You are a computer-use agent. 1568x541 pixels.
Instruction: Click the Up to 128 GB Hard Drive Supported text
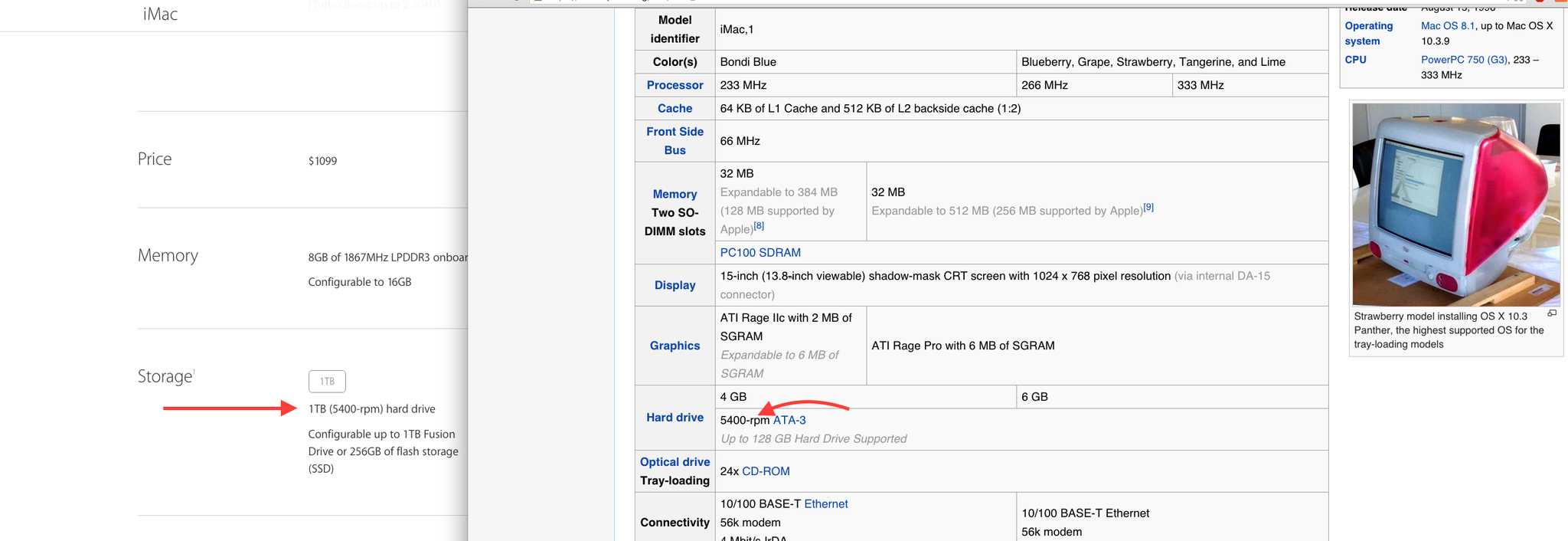coord(813,439)
